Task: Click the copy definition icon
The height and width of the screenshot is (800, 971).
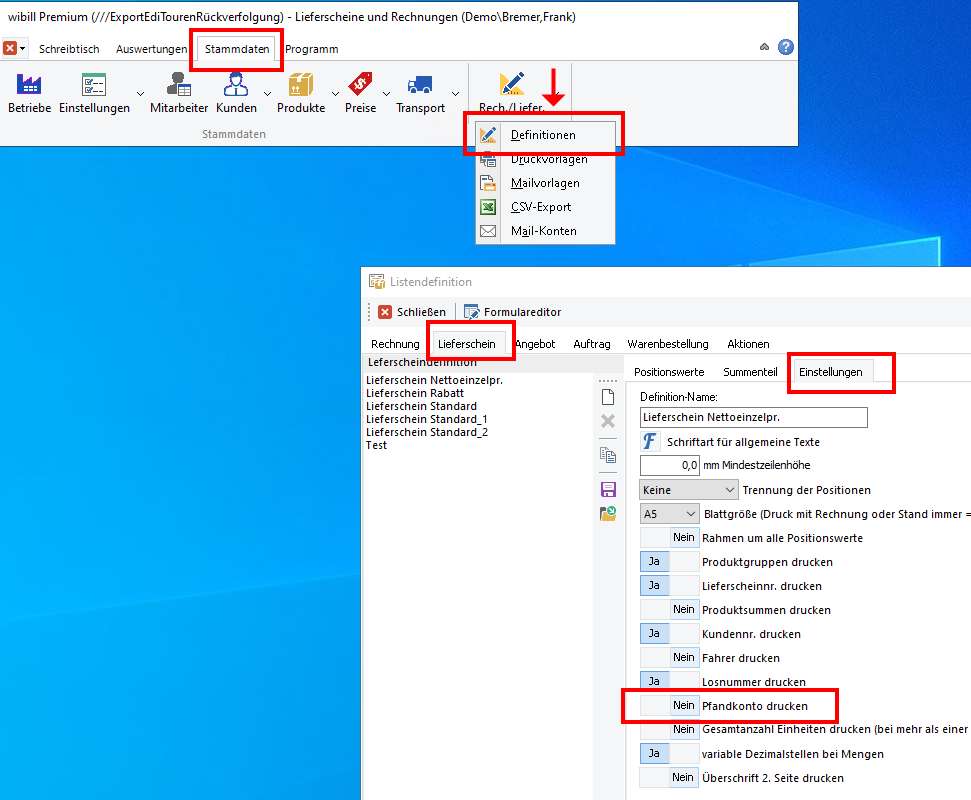Action: (x=608, y=455)
